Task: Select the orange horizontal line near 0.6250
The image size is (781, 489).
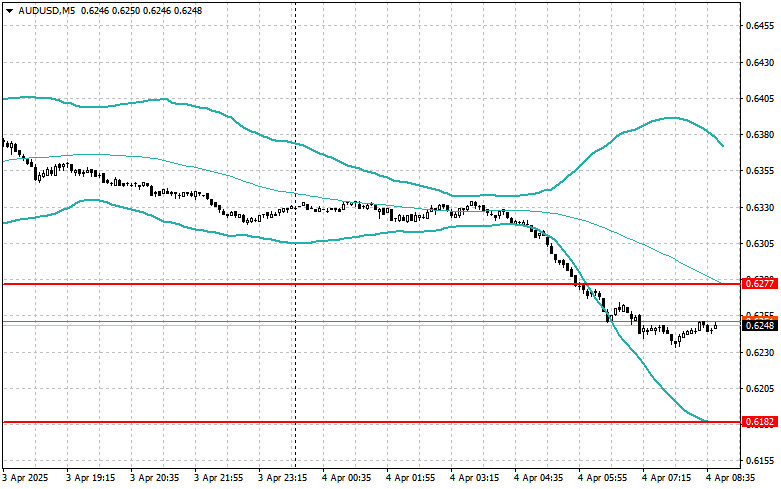Action: click(373, 322)
